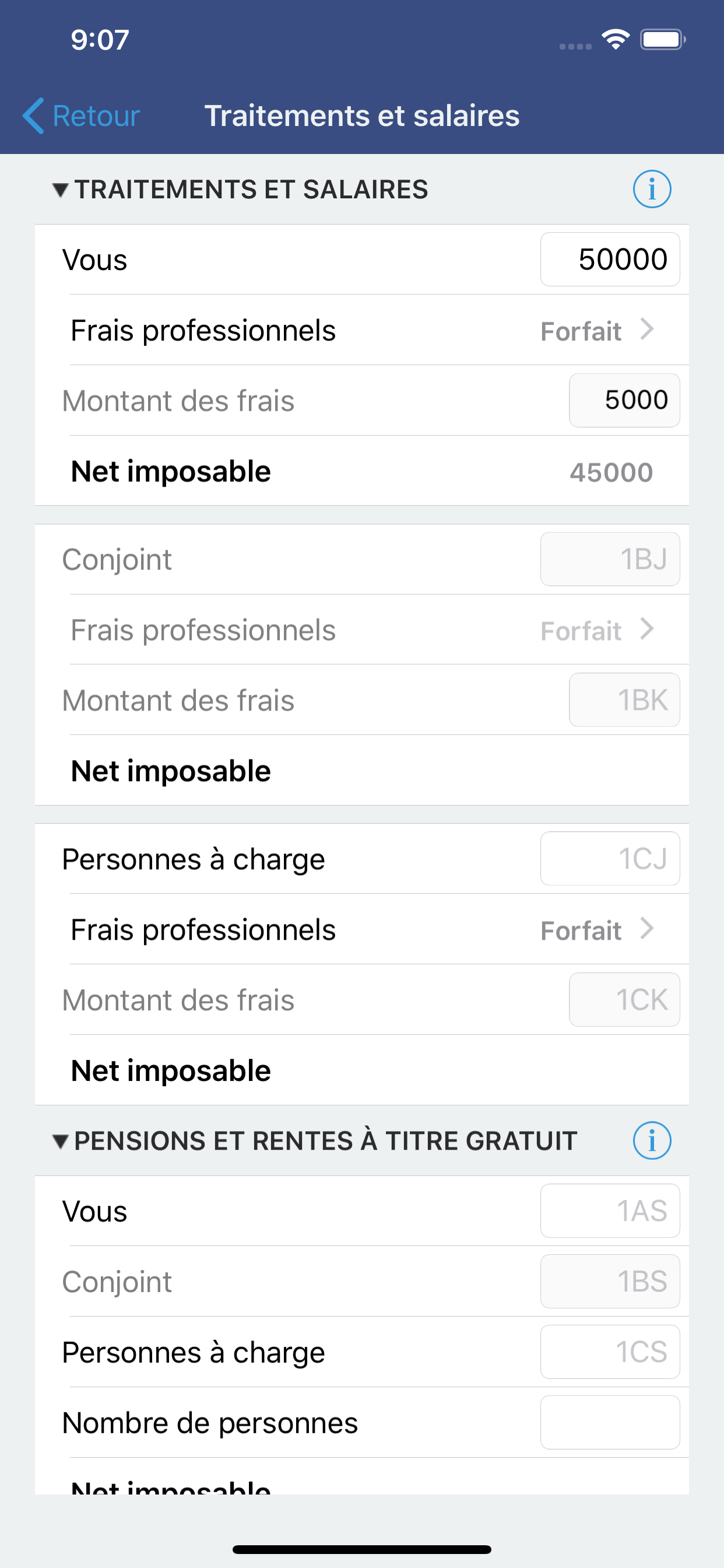Tap the Montant des frais field 1CK

click(x=624, y=999)
